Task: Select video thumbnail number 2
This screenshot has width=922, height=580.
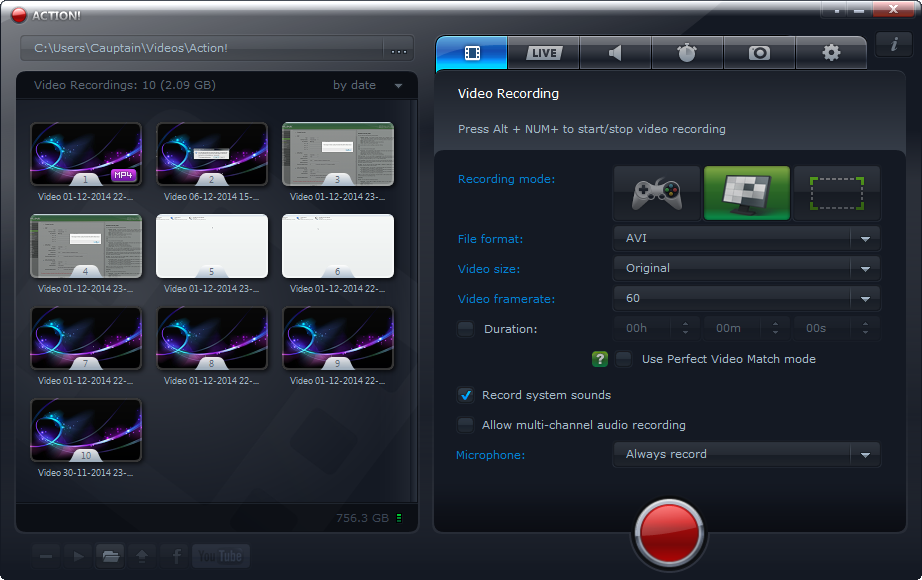Action: click(x=212, y=154)
